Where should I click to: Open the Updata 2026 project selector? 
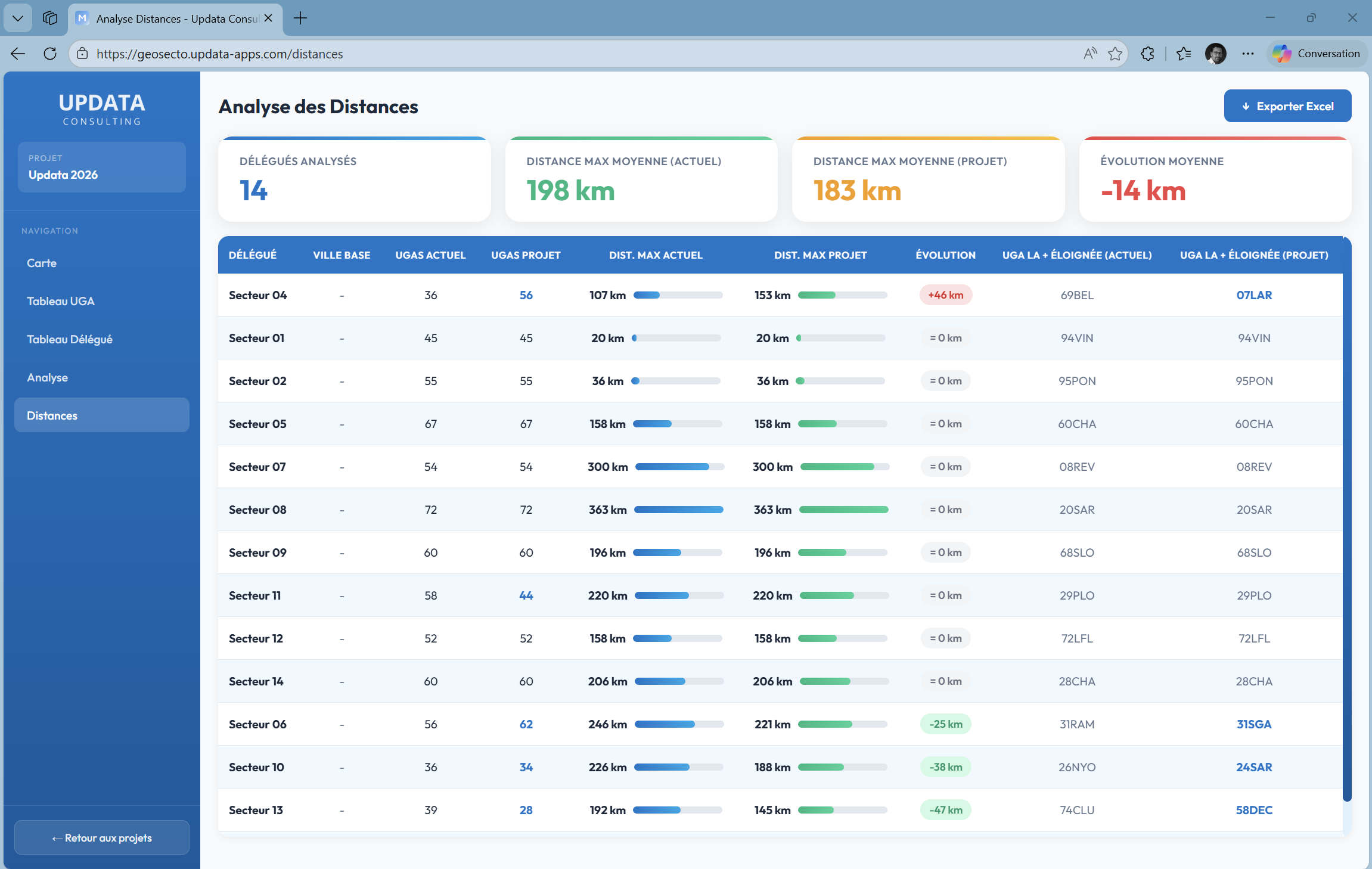coord(102,167)
